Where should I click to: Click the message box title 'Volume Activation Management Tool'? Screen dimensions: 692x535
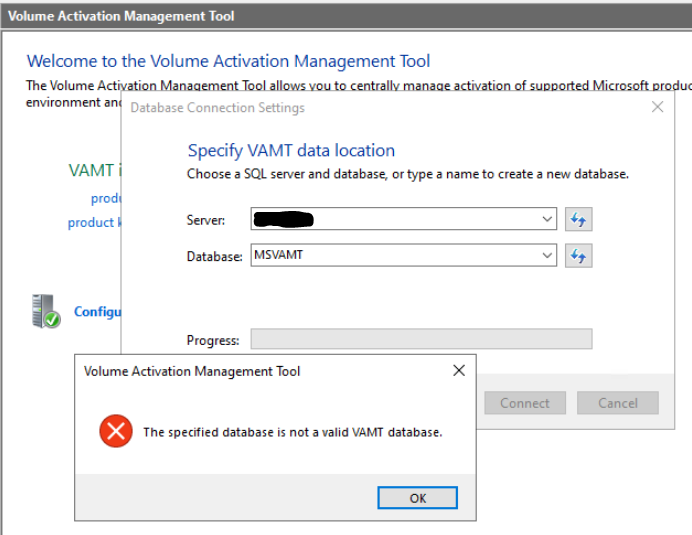tap(192, 371)
